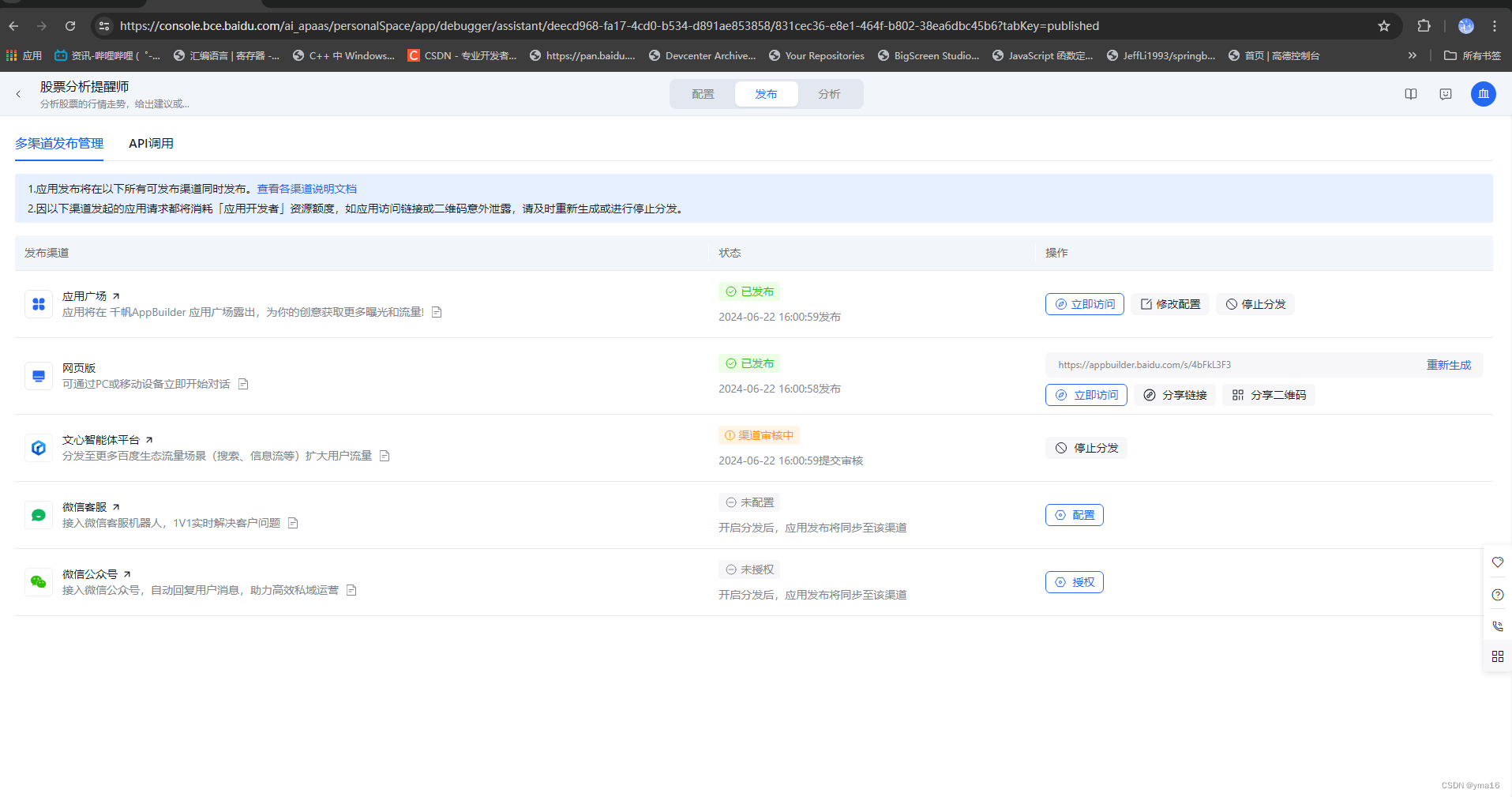
Task: Click the 文心智能体平台 channel icon
Action: click(x=39, y=448)
